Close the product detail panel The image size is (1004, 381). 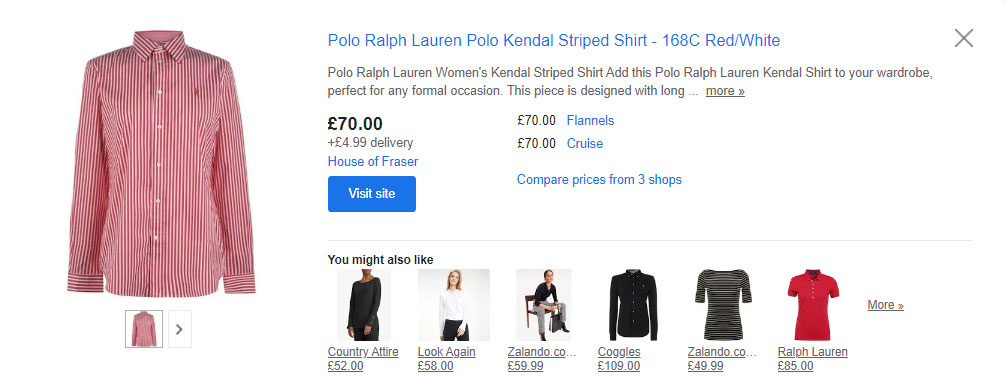[x=963, y=38]
